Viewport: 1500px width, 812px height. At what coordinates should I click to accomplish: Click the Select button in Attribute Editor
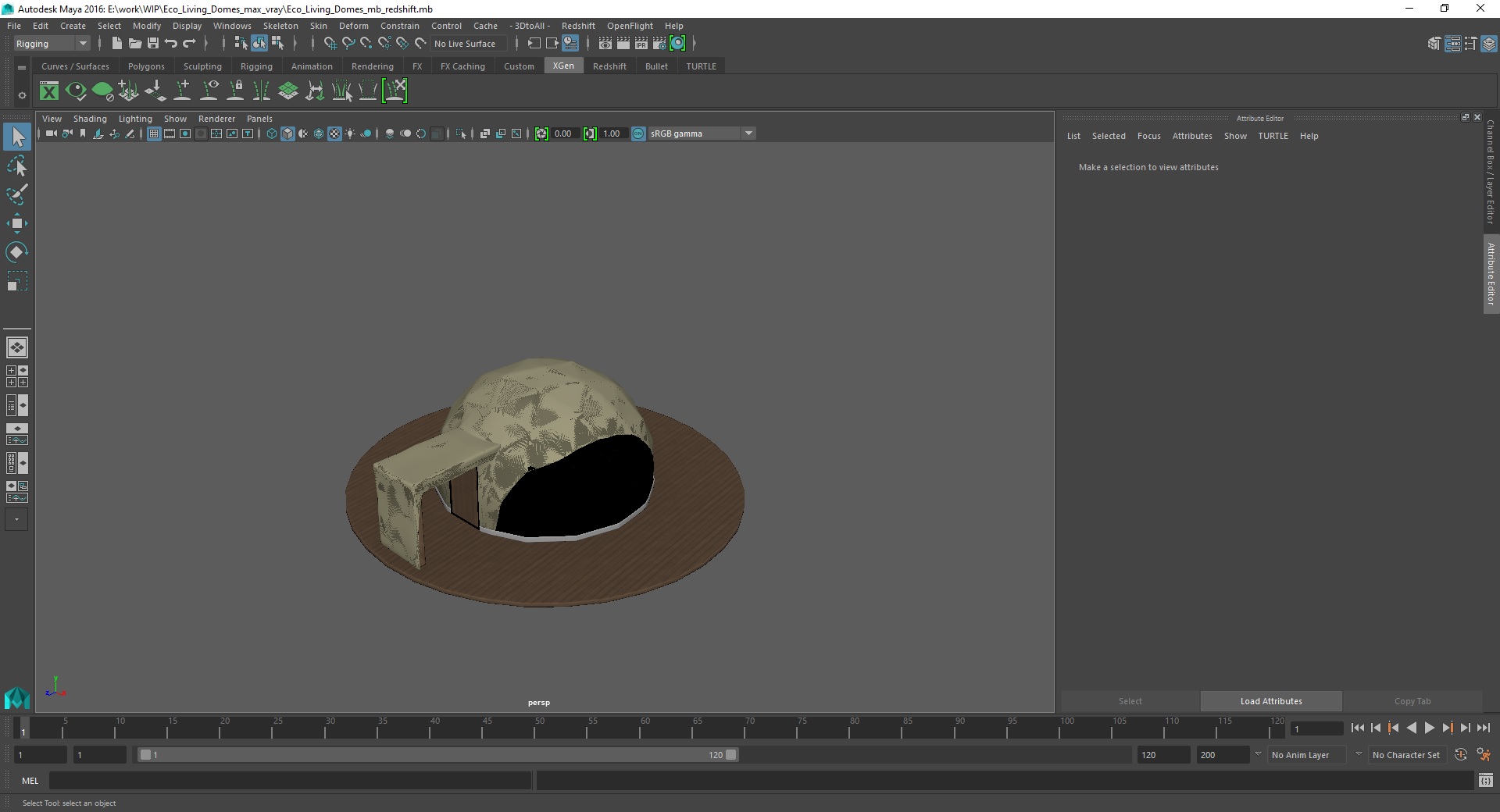[x=1130, y=701]
